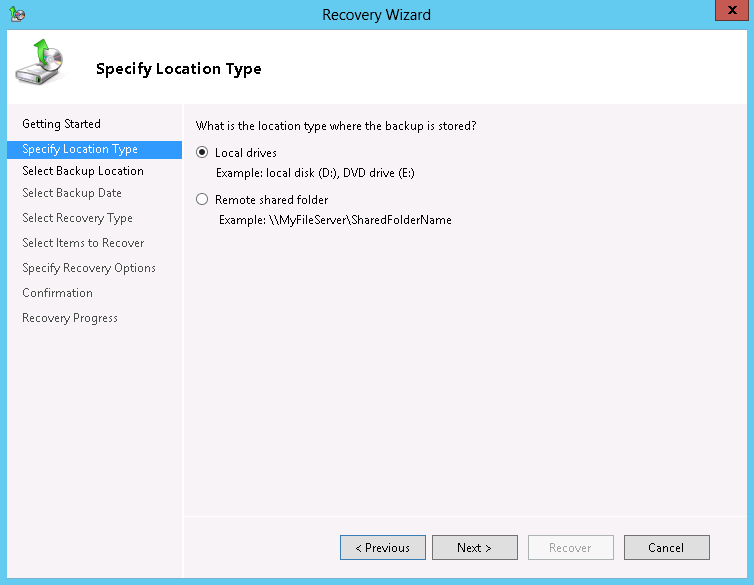Click the Recovery Wizard window title text
754x585 pixels.
(377, 15)
